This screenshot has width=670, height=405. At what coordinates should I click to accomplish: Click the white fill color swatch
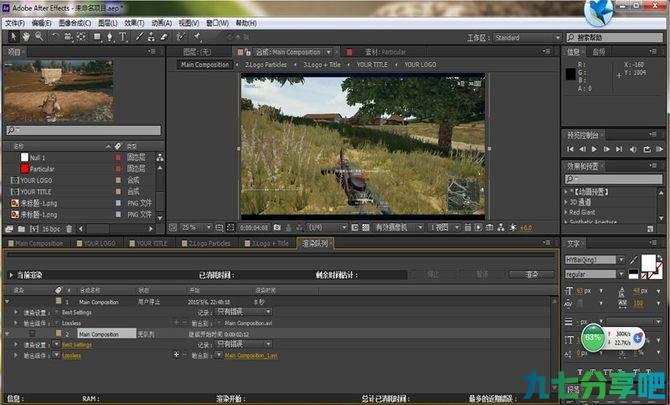click(x=648, y=263)
